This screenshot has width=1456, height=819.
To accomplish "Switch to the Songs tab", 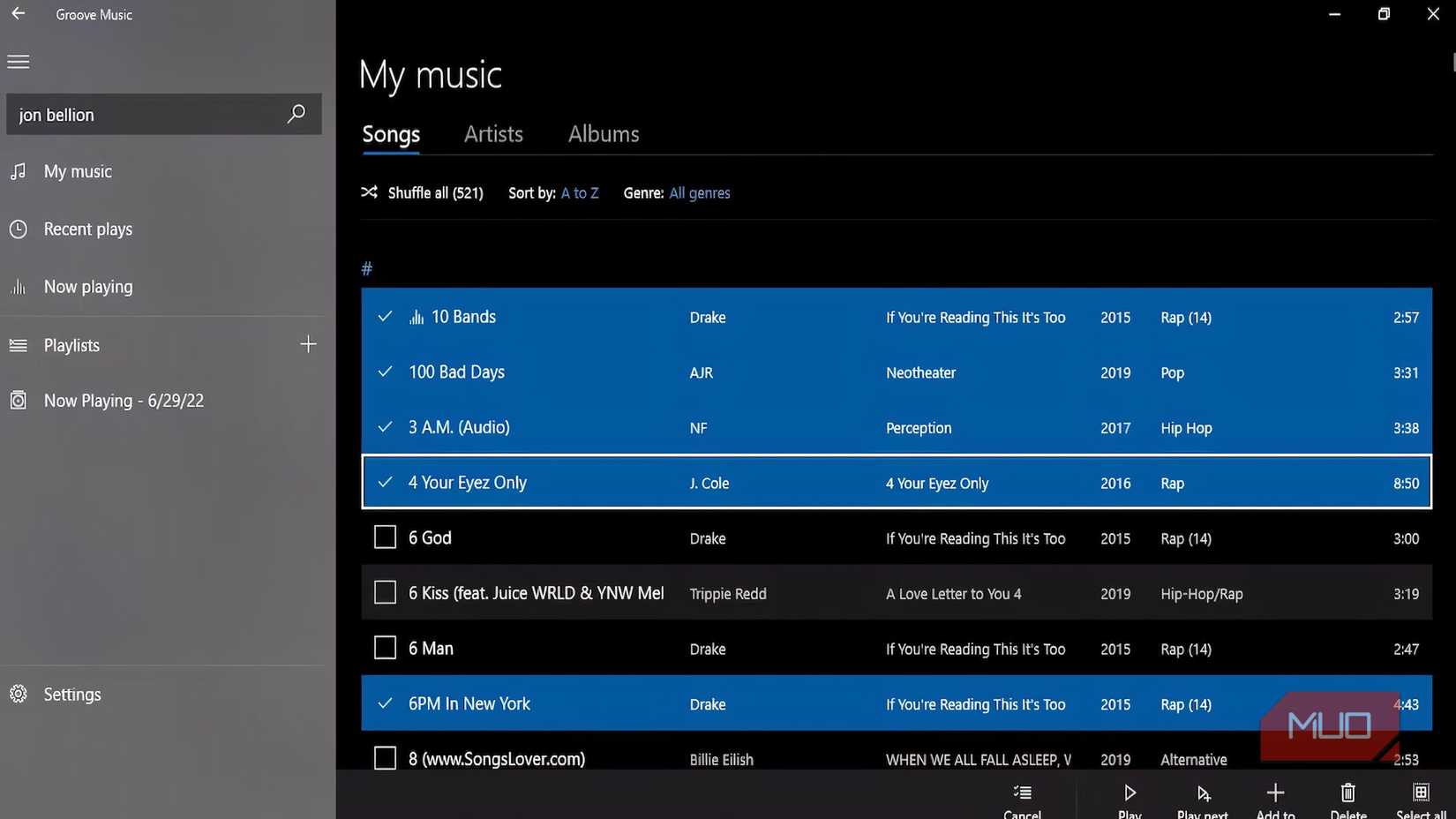I will 391,134.
